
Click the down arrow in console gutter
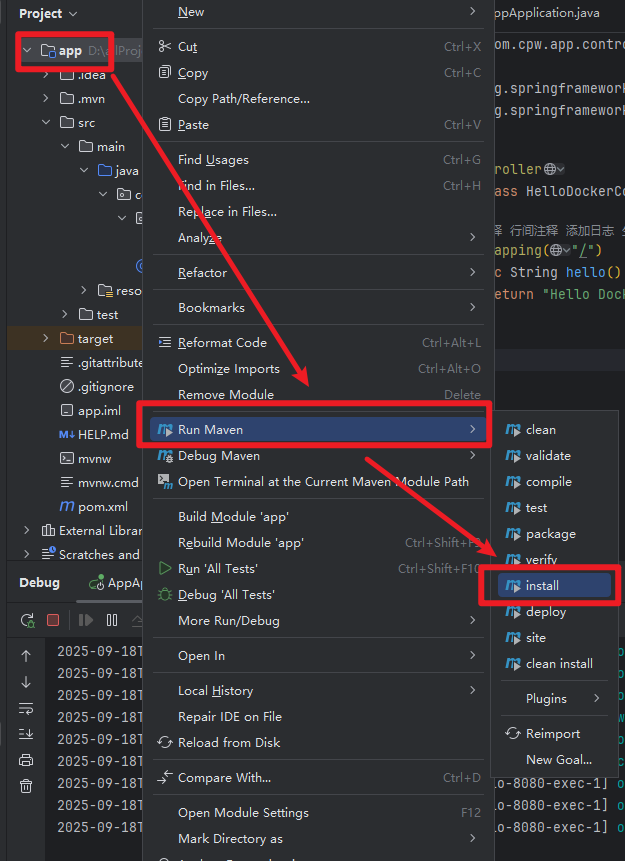[26, 682]
